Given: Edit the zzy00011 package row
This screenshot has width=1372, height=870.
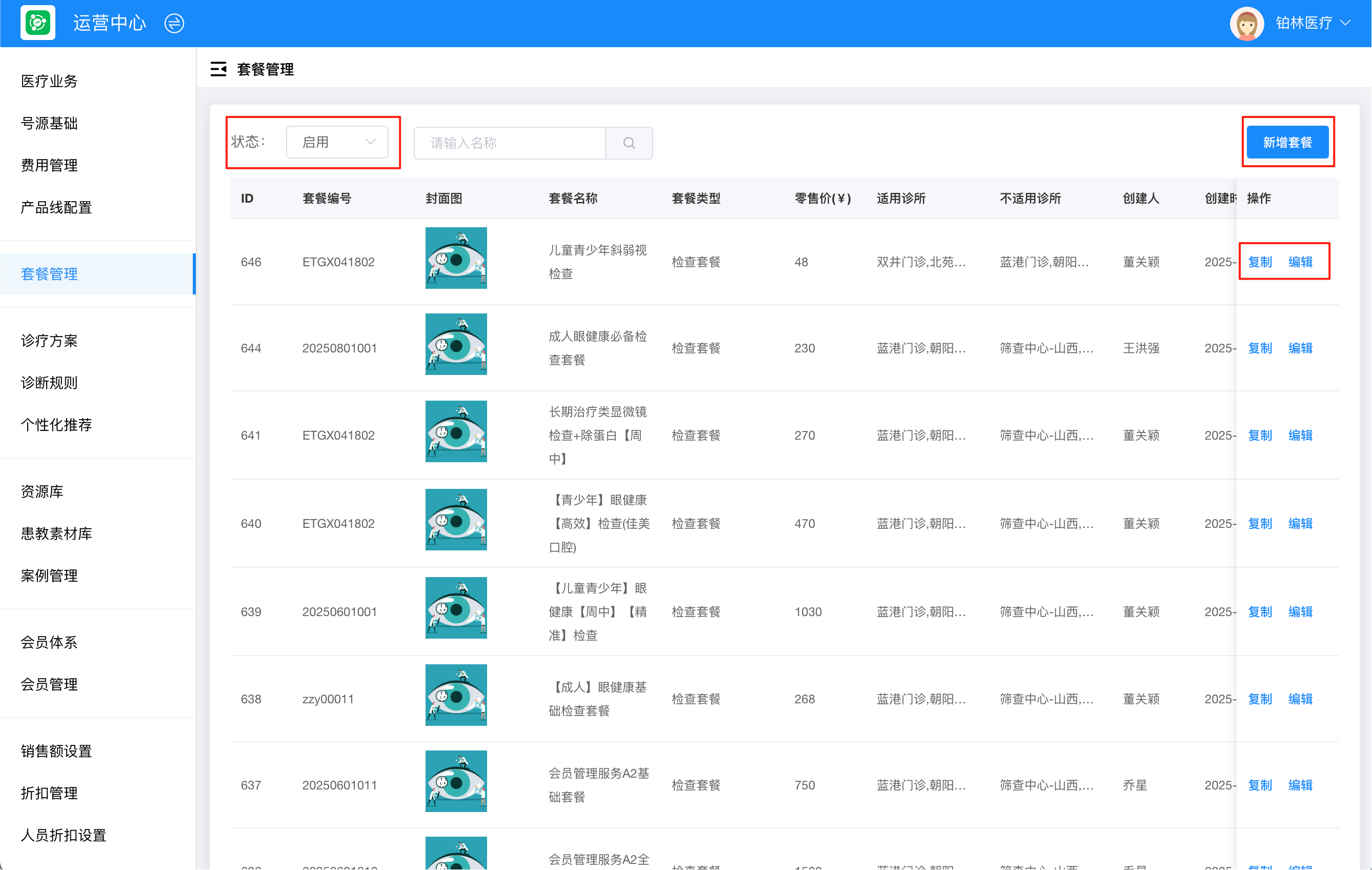Looking at the screenshot, I should coord(1300,699).
